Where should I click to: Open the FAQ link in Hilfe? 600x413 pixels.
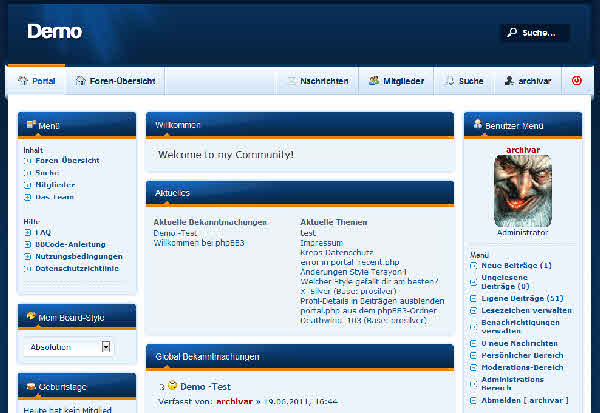[43, 232]
